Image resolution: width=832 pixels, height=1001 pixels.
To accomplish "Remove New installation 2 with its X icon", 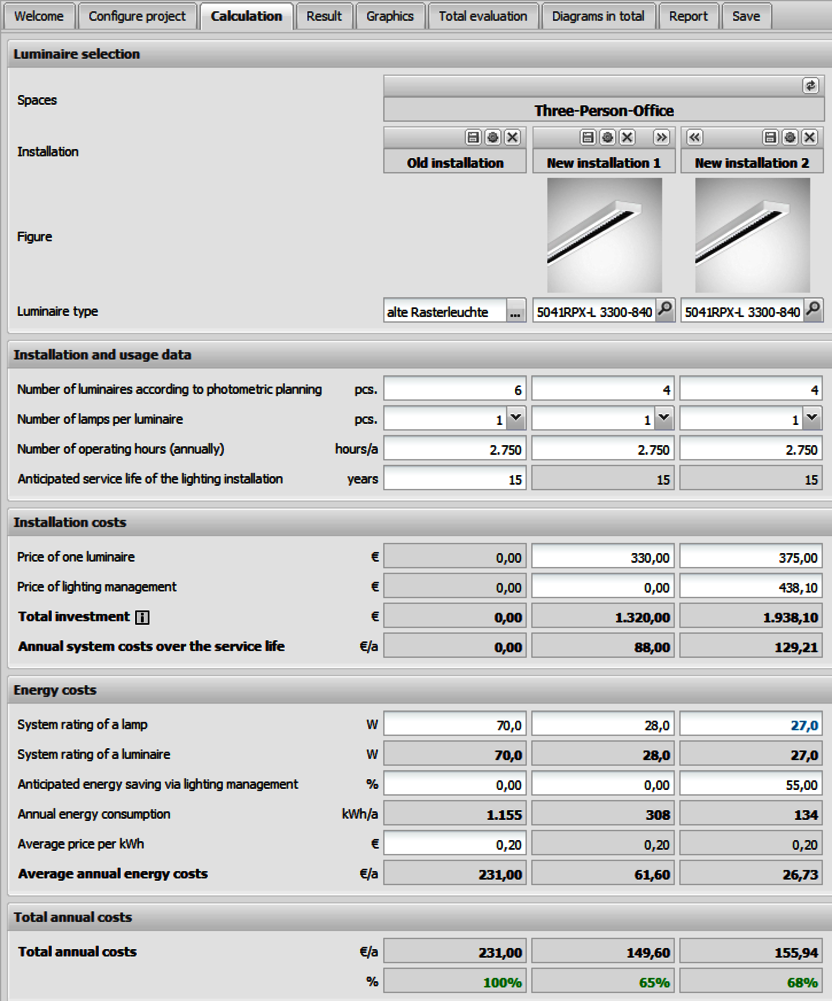I will pos(810,137).
